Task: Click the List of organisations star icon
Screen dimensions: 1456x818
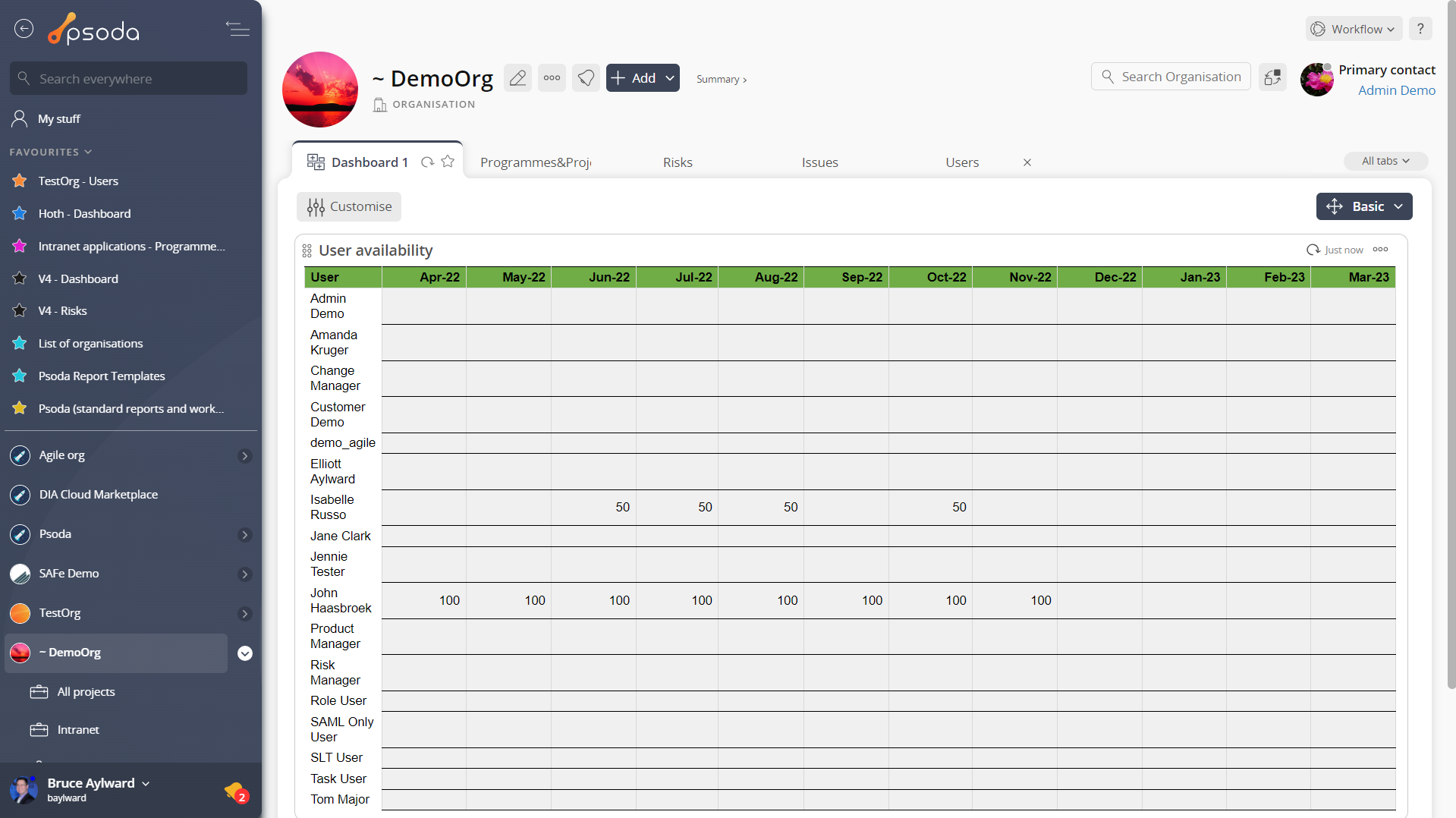Action: coord(20,343)
